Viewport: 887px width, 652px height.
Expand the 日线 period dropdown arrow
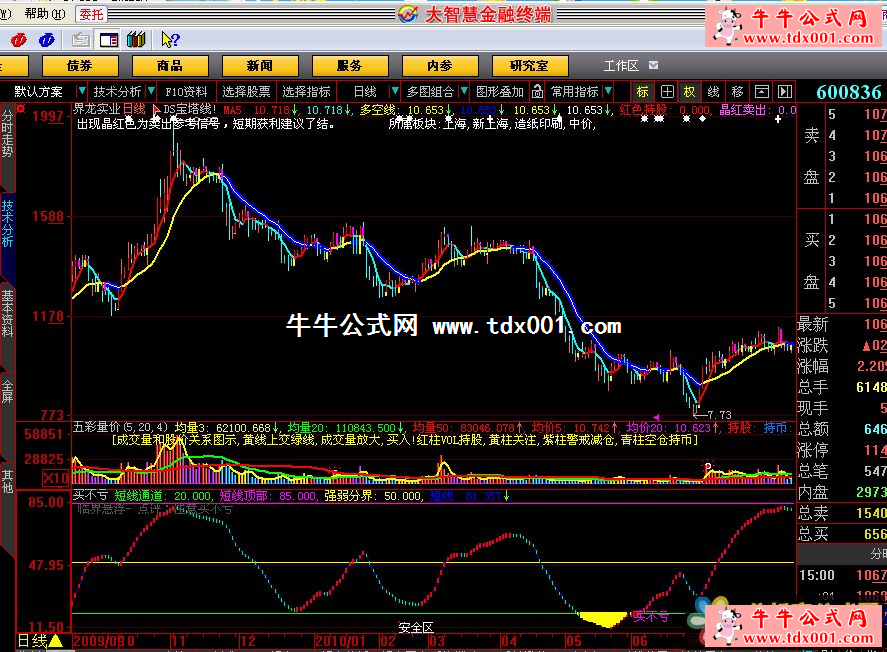(x=395, y=91)
